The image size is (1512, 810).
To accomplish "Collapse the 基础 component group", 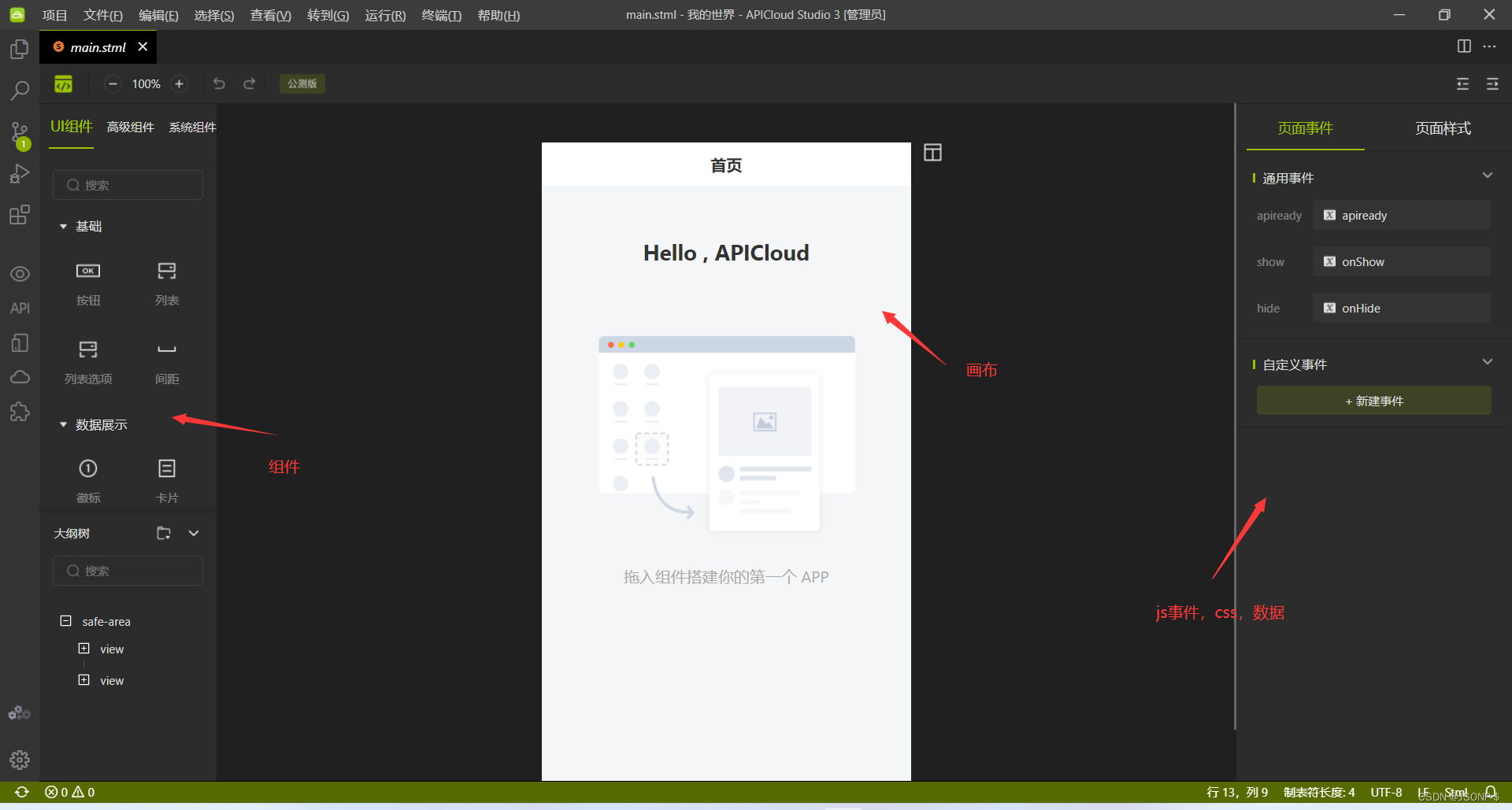I will tap(64, 227).
